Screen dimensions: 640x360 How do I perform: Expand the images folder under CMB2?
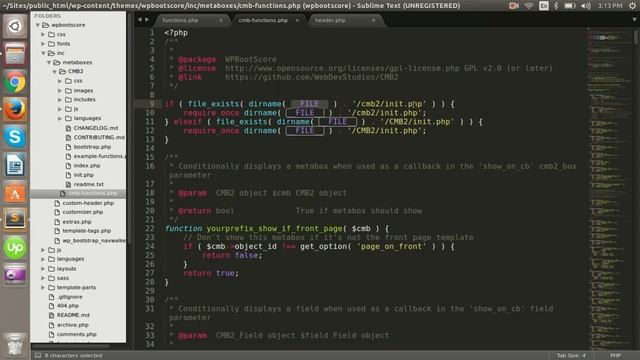point(60,91)
